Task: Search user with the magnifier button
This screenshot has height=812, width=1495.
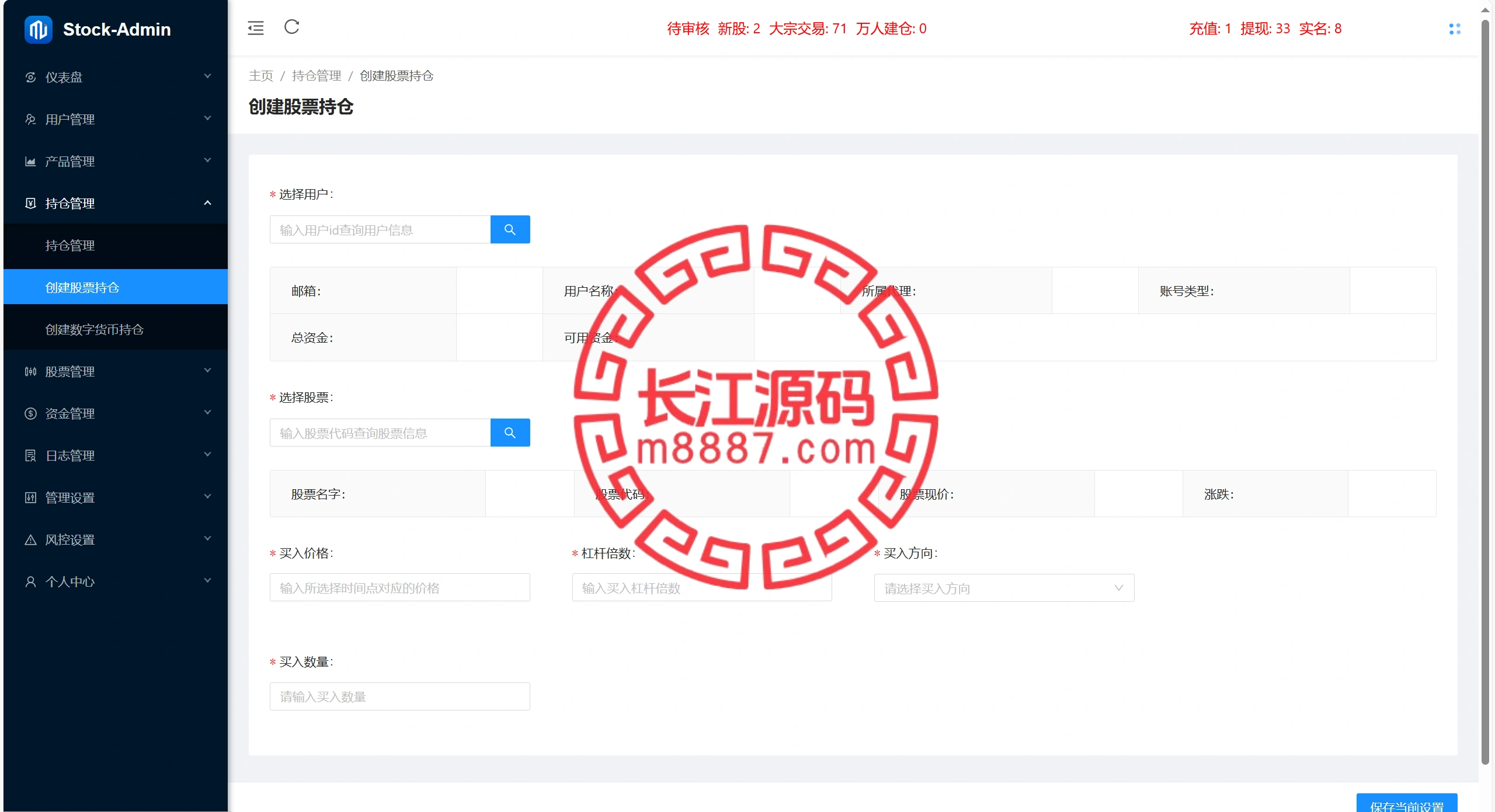Action: [x=510, y=229]
